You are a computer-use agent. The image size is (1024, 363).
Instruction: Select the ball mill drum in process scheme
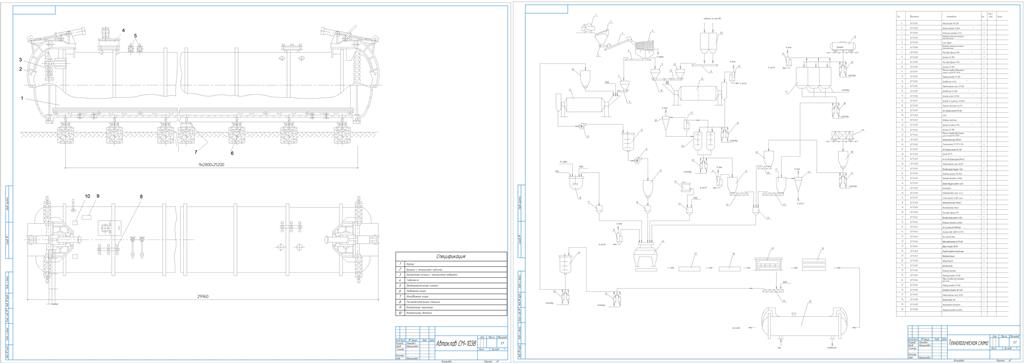coord(583,107)
